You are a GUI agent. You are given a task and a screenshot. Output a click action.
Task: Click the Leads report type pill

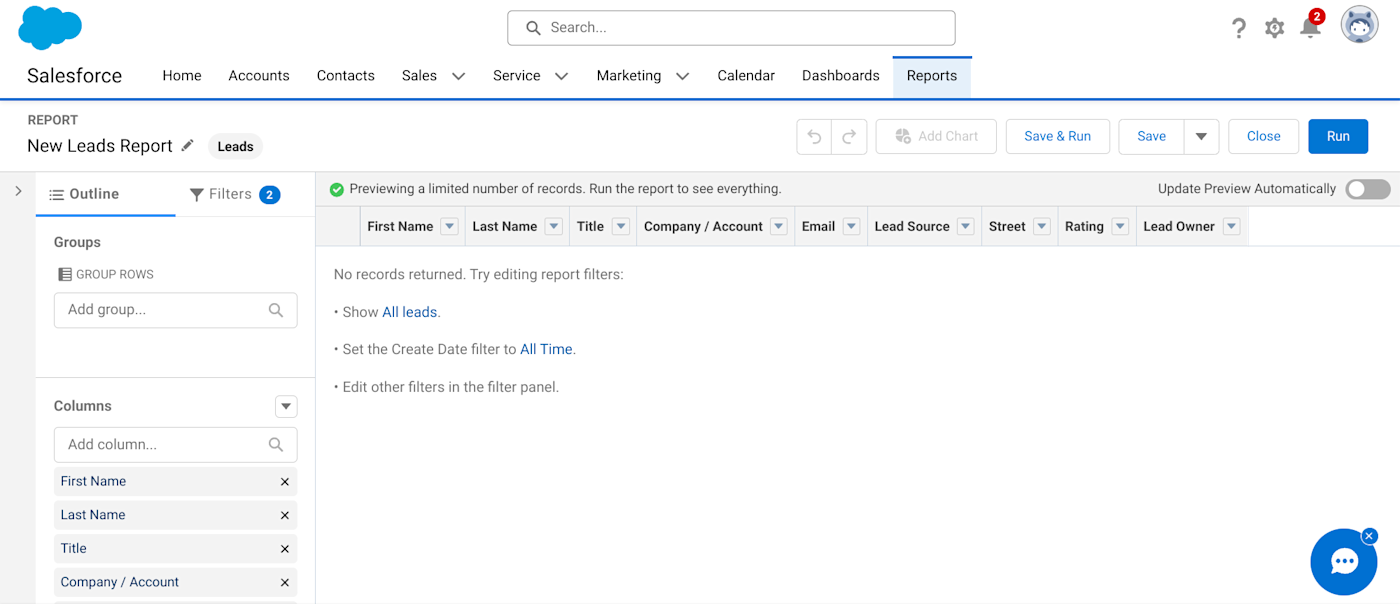tap(235, 146)
